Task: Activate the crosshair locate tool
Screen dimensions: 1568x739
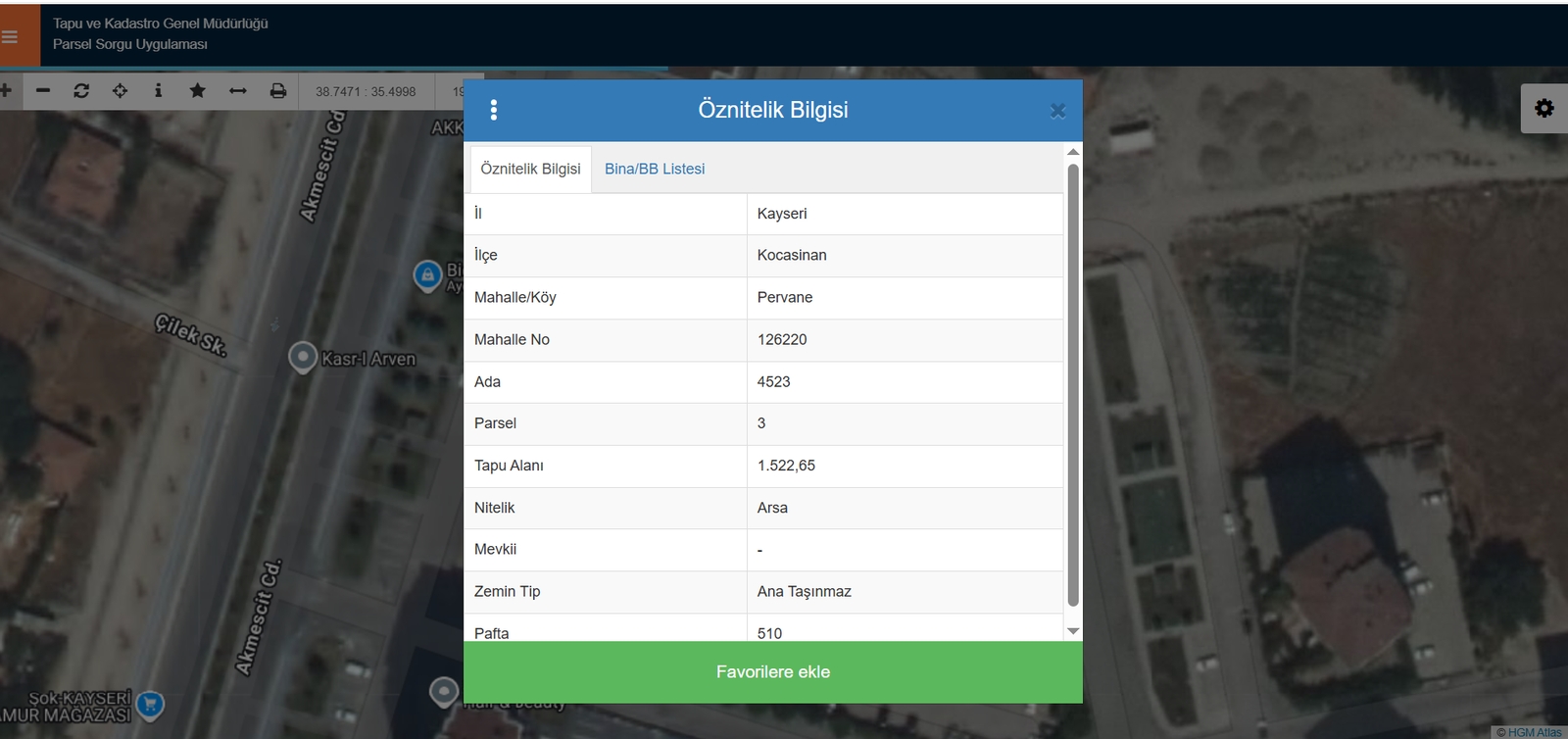Action: point(120,91)
